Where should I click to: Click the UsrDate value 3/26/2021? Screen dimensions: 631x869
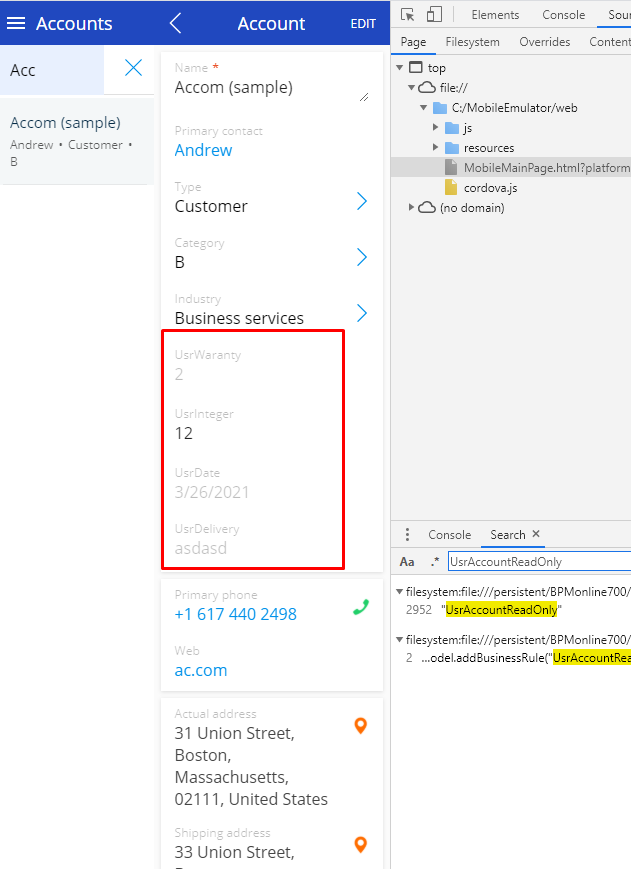click(x=212, y=492)
